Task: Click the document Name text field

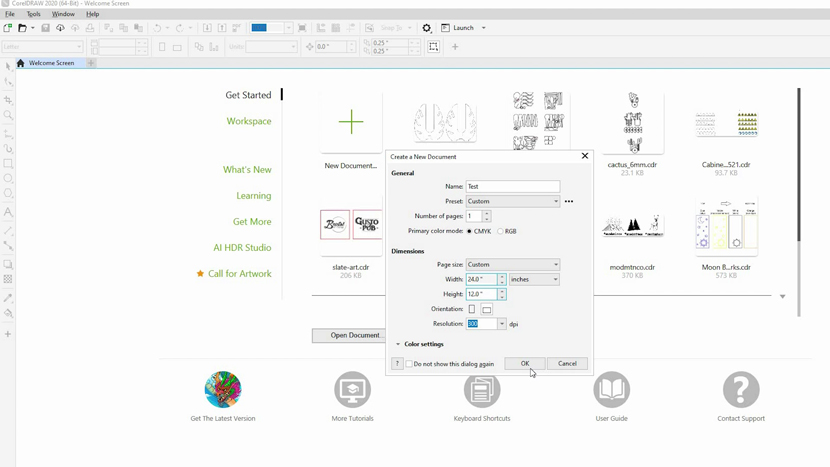Action: pos(513,187)
